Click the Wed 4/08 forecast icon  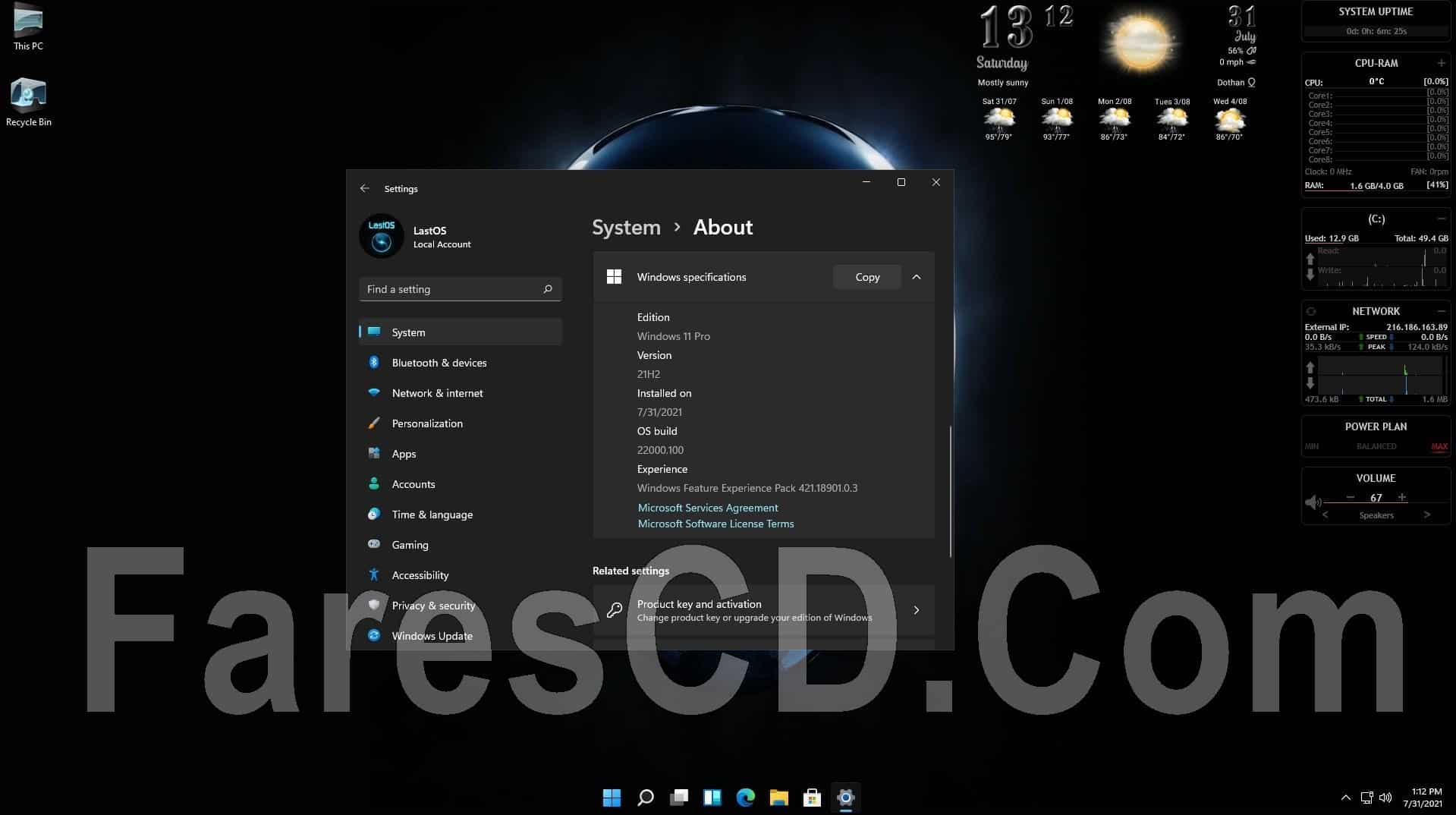(x=1230, y=119)
